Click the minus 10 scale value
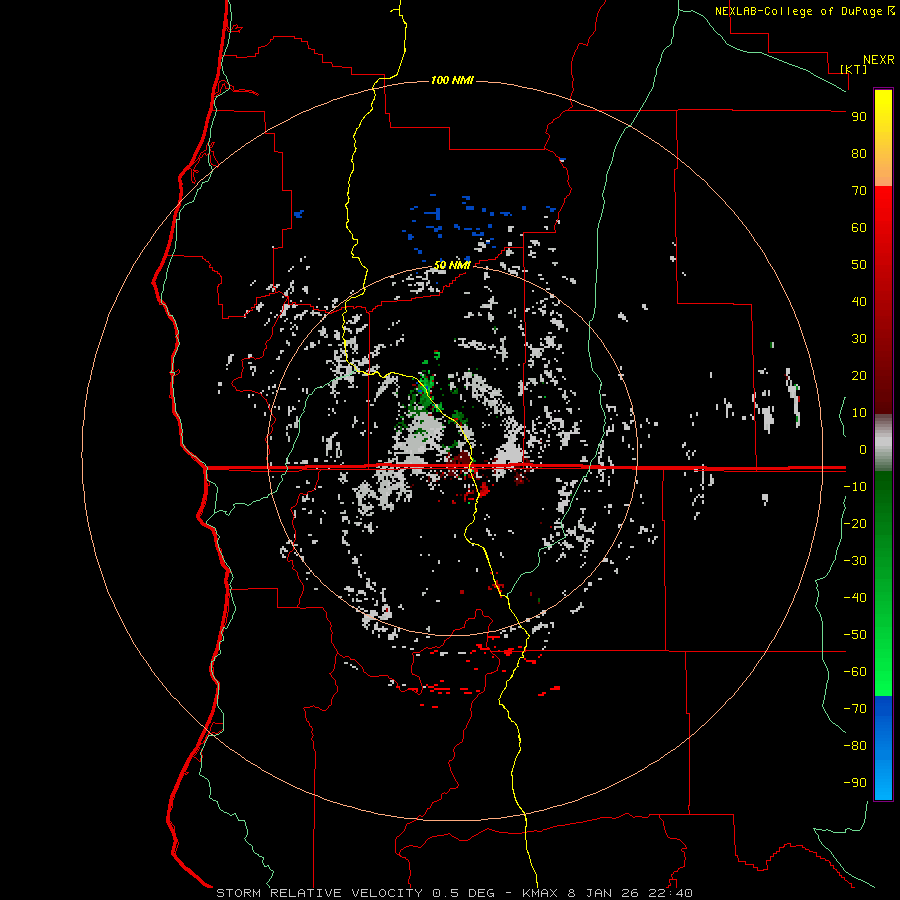The height and width of the screenshot is (900, 900). [855, 487]
